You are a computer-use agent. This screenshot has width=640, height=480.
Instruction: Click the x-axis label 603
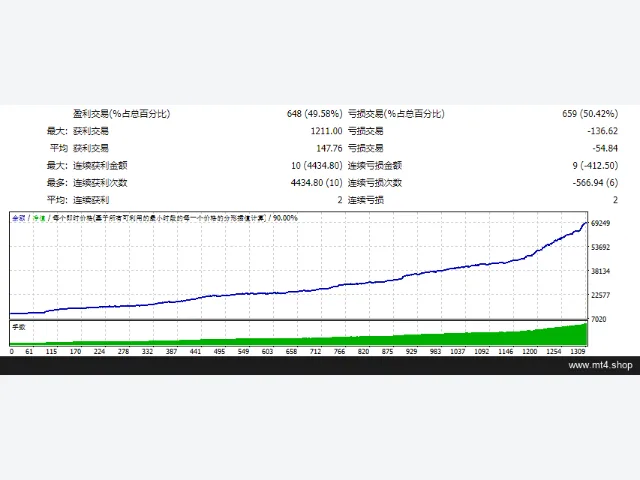pyautogui.click(x=267, y=351)
